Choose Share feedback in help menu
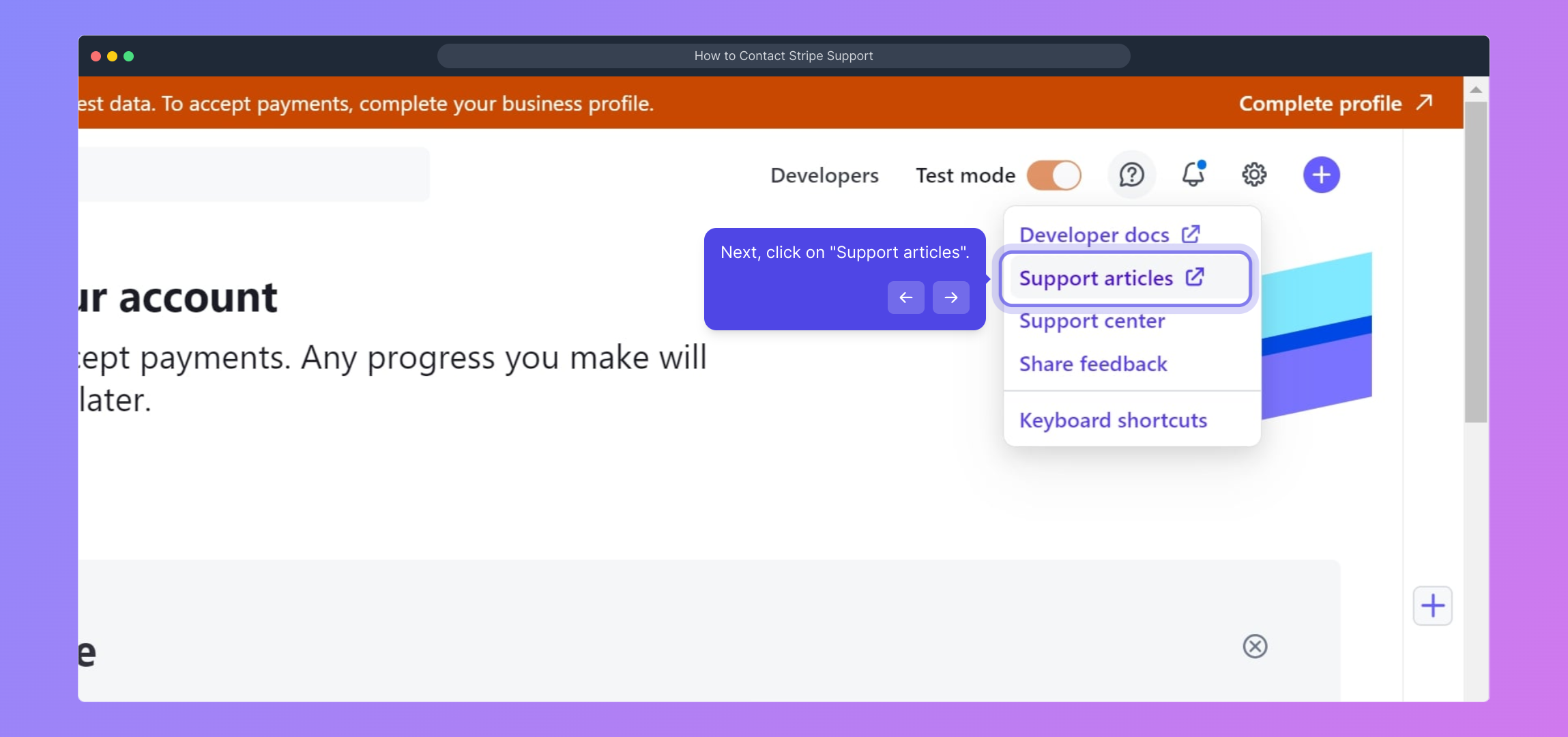The height and width of the screenshot is (737, 1568). point(1093,364)
